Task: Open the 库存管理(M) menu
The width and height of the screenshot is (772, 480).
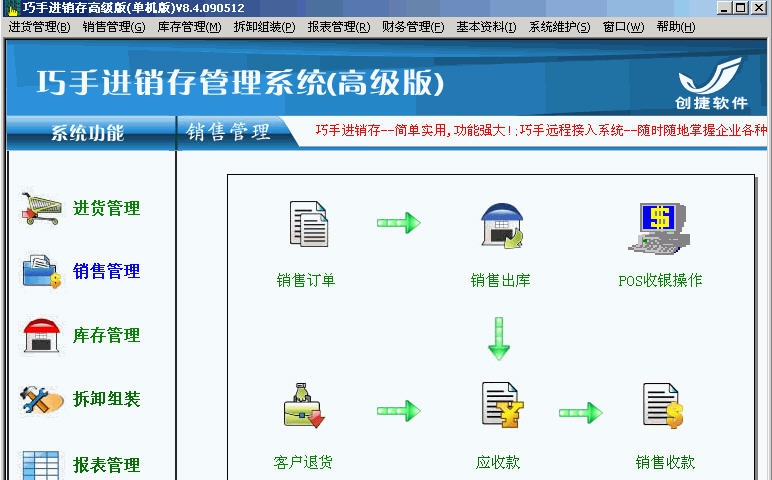Action: pyautogui.click(x=189, y=27)
